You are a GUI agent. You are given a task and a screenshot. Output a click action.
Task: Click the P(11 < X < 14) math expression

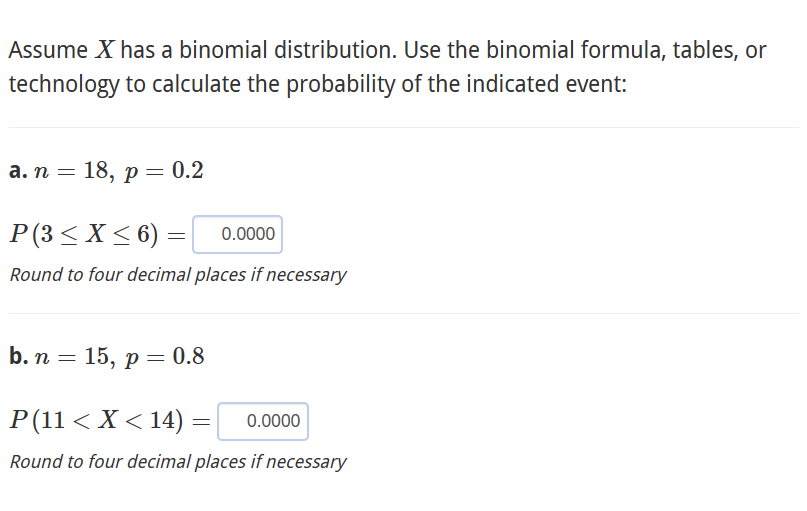(96, 420)
